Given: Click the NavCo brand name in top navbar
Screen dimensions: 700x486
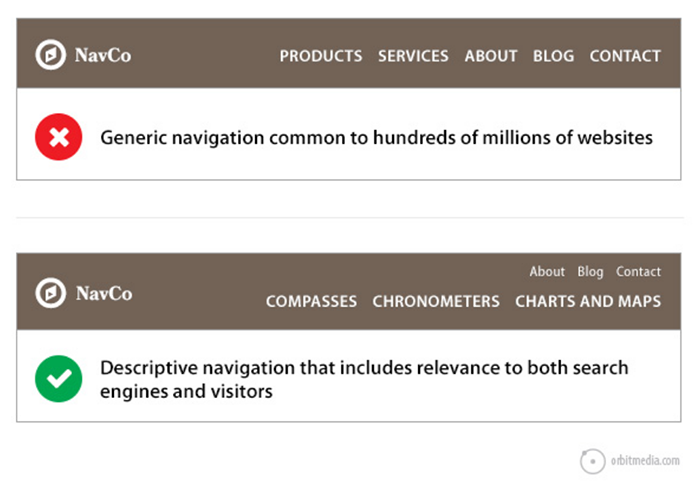Looking at the screenshot, I should point(103,55).
